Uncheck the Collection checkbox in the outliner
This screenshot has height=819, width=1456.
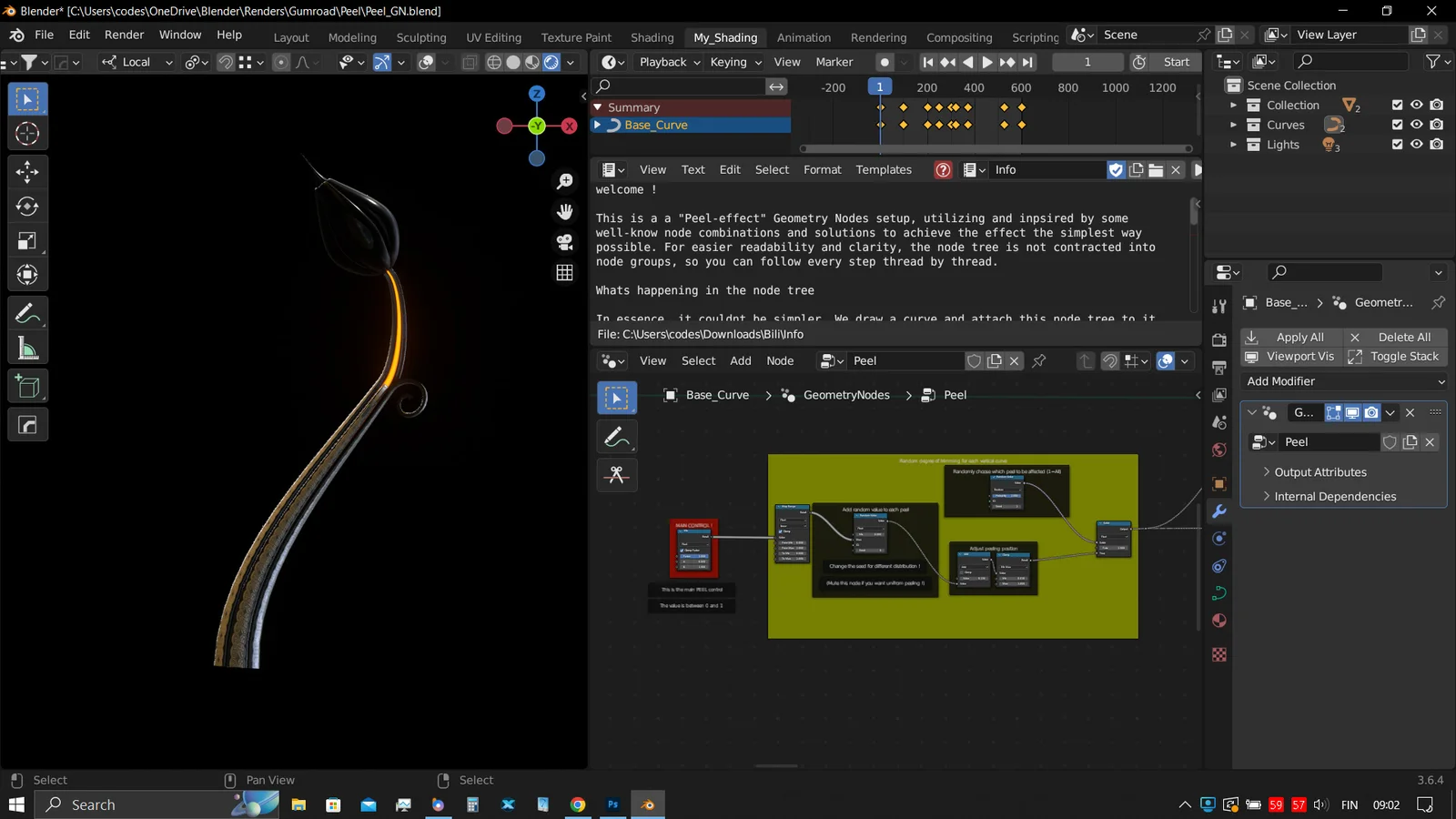click(x=1398, y=105)
